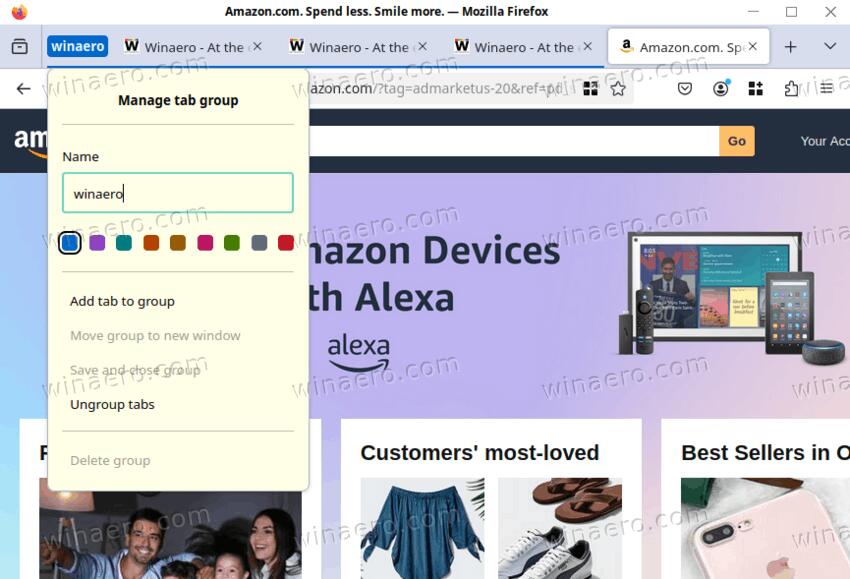Open a new tab with plus button
Viewport: 850px width, 579px height.
790,47
